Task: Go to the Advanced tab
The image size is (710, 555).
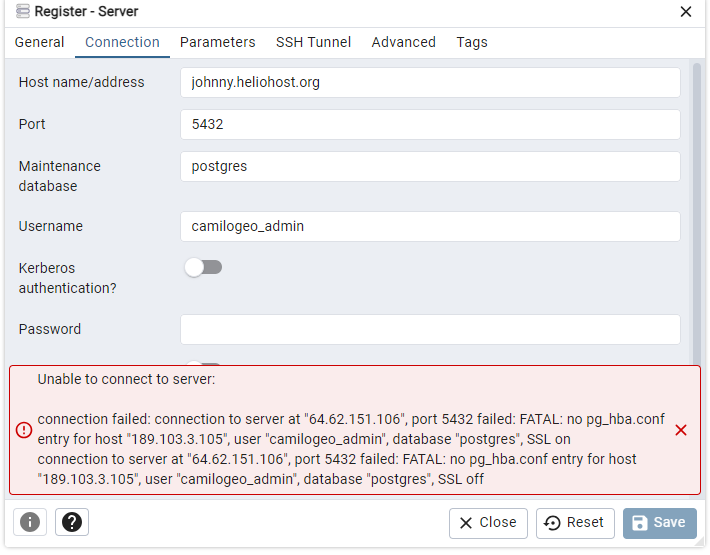Action: [x=403, y=42]
